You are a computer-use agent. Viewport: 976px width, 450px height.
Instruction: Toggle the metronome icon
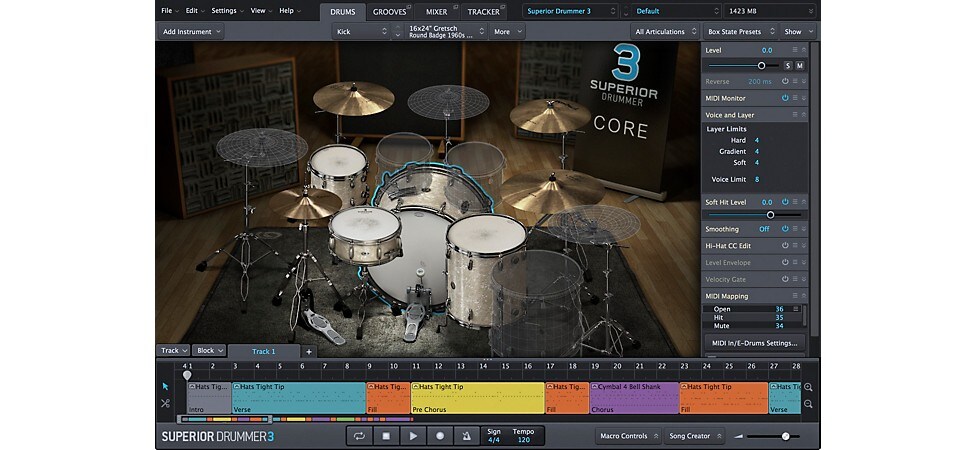point(466,436)
